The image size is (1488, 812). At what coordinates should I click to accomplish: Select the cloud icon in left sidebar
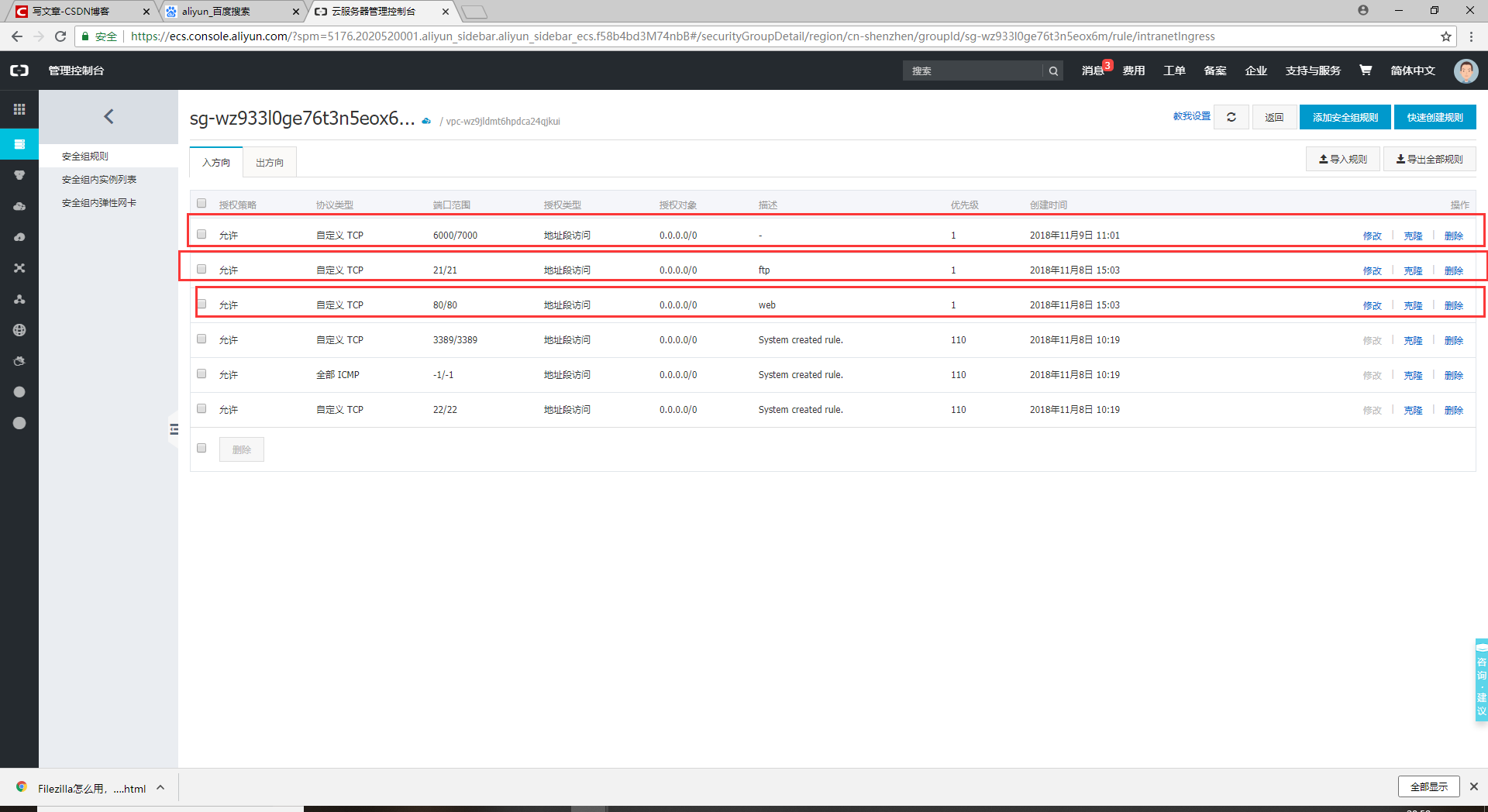coord(19,206)
